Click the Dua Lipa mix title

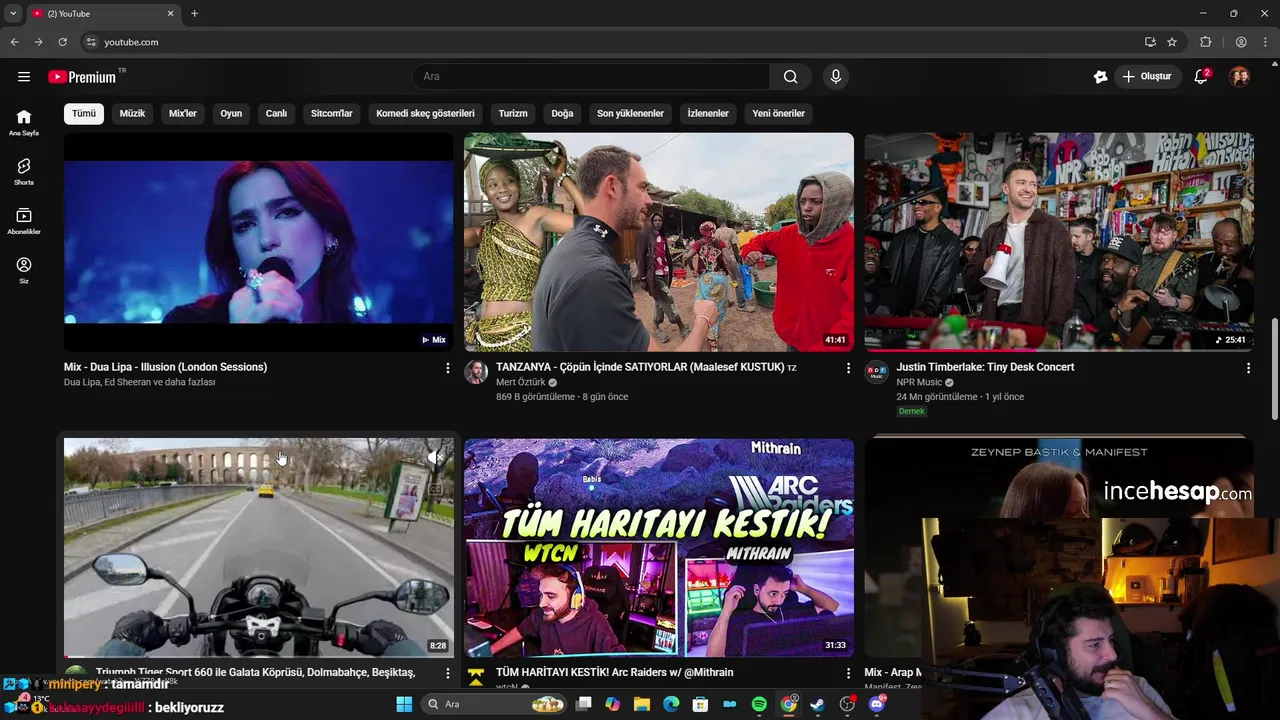coord(165,367)
